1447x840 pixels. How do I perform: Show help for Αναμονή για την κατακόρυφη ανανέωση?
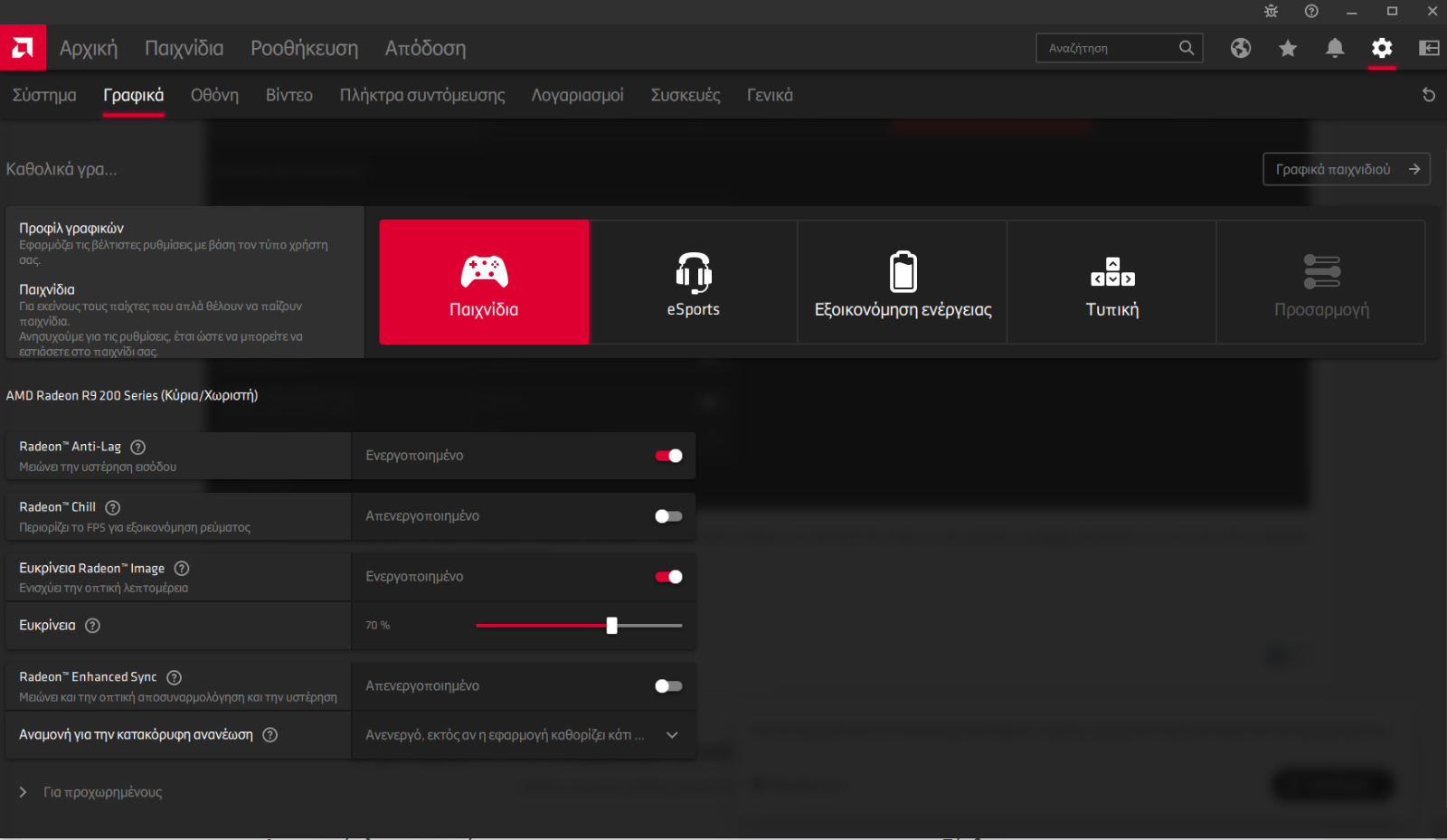(270, 734)
